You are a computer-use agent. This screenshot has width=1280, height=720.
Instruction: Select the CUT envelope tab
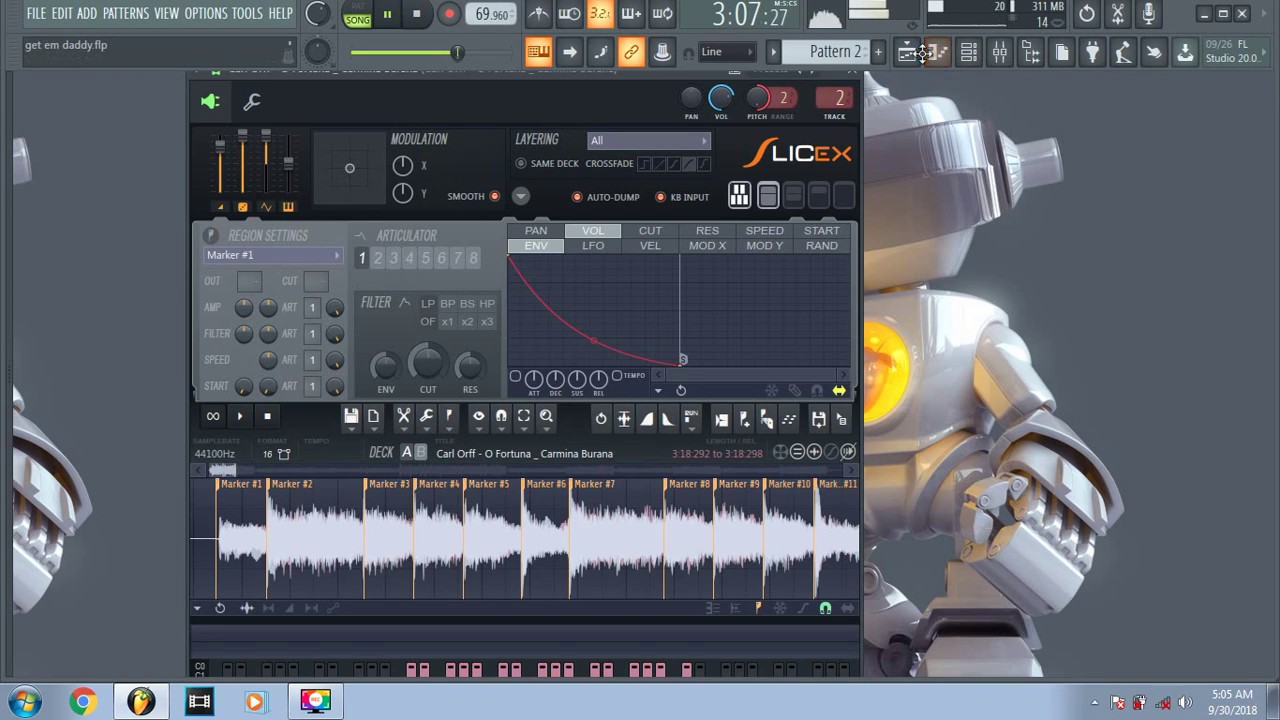(x=650, y=231)
